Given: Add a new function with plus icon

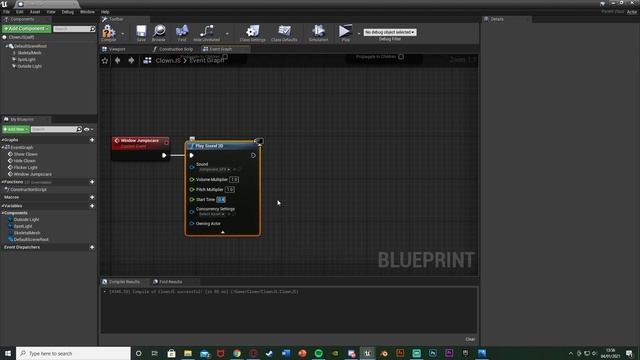Looking at the screenshot, I should 92,182.
